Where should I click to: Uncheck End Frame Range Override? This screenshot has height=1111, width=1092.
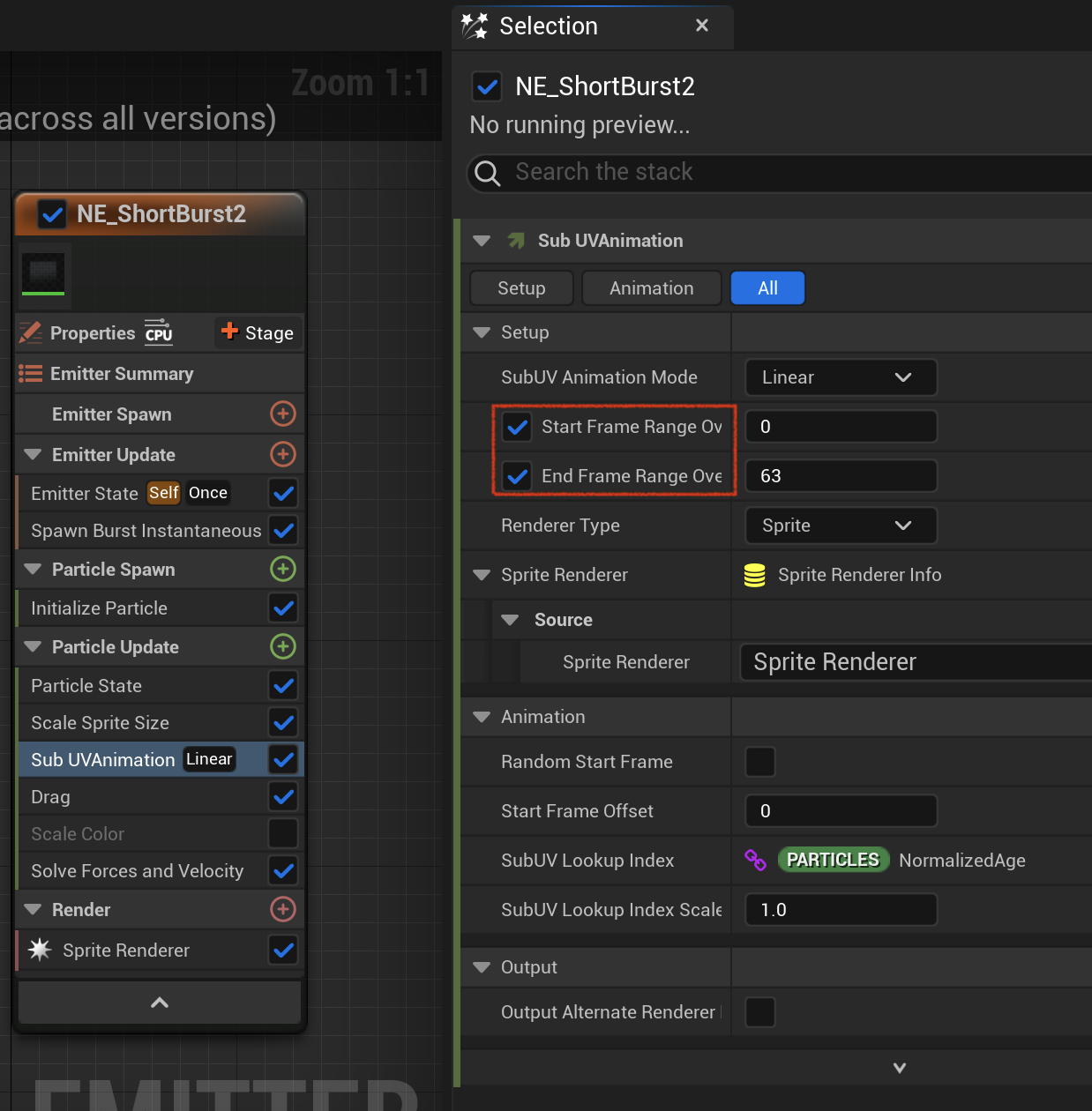pos(517,476)
